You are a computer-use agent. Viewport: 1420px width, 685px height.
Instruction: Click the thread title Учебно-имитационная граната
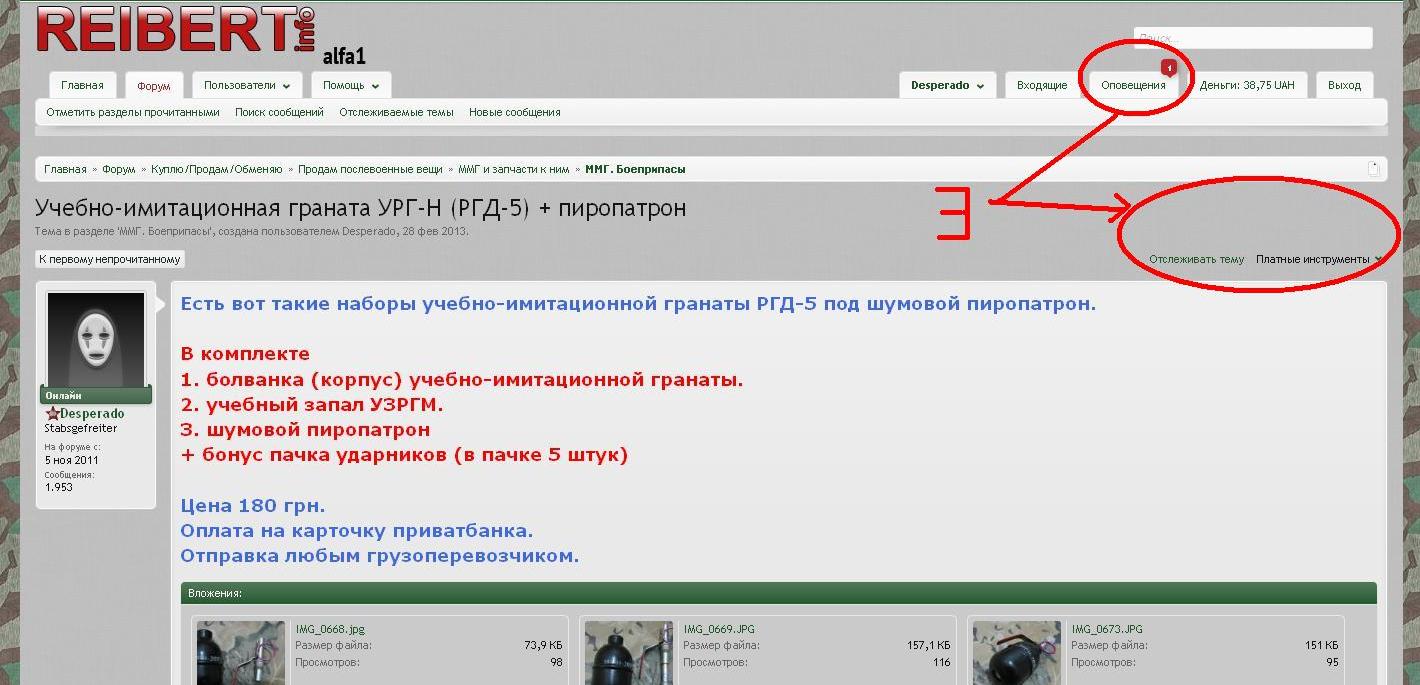point(360,208)
